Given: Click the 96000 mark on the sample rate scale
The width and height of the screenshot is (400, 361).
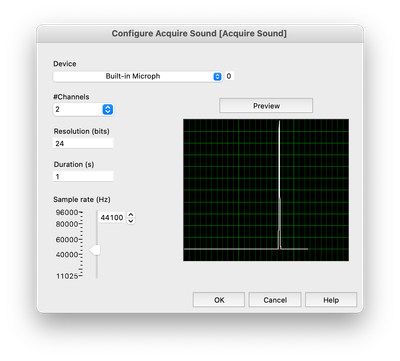Looking at the screenshot, I should pyautogui.click(x=67, y=212).
